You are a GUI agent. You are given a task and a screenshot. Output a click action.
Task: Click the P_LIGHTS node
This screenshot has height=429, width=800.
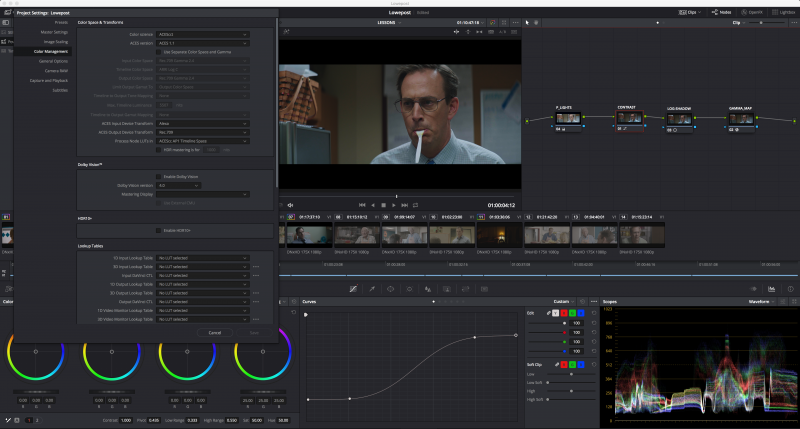569,118
